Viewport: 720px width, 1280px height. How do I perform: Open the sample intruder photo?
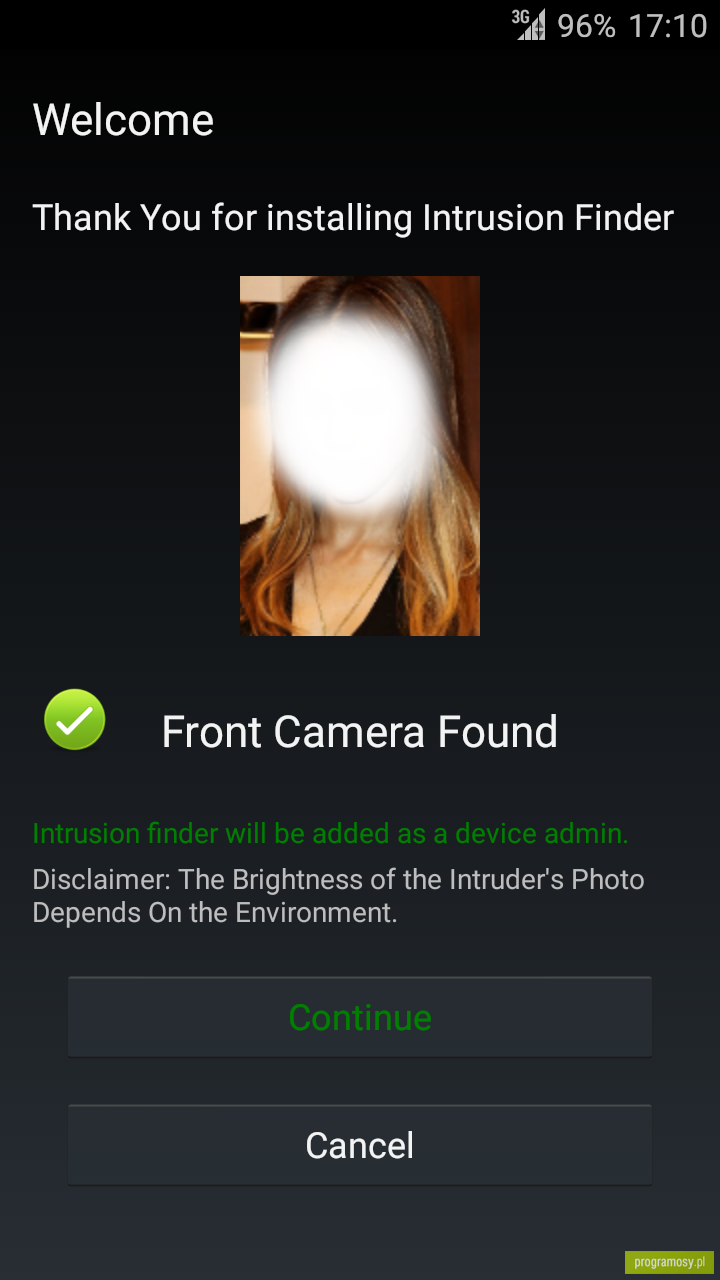[x=360, y=456]
